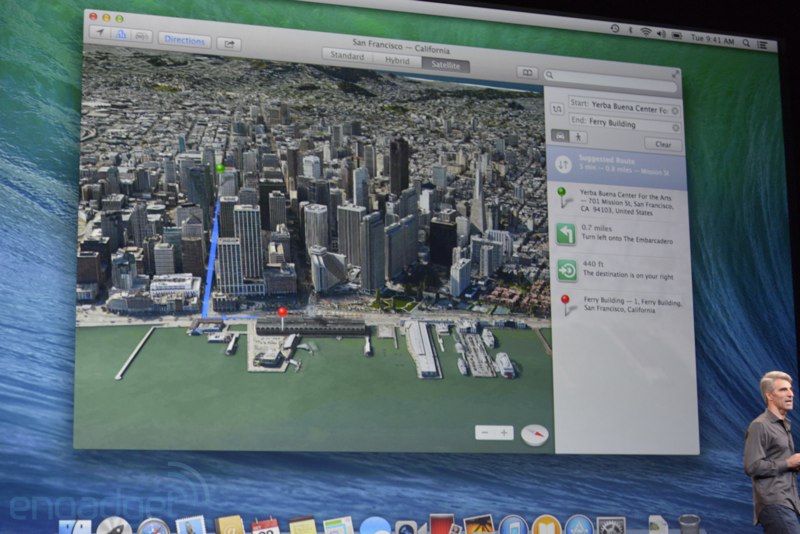Select the Satellite map view tab
Screen dimensions: 800x534
pyautogui.click(x=446, y=65)
